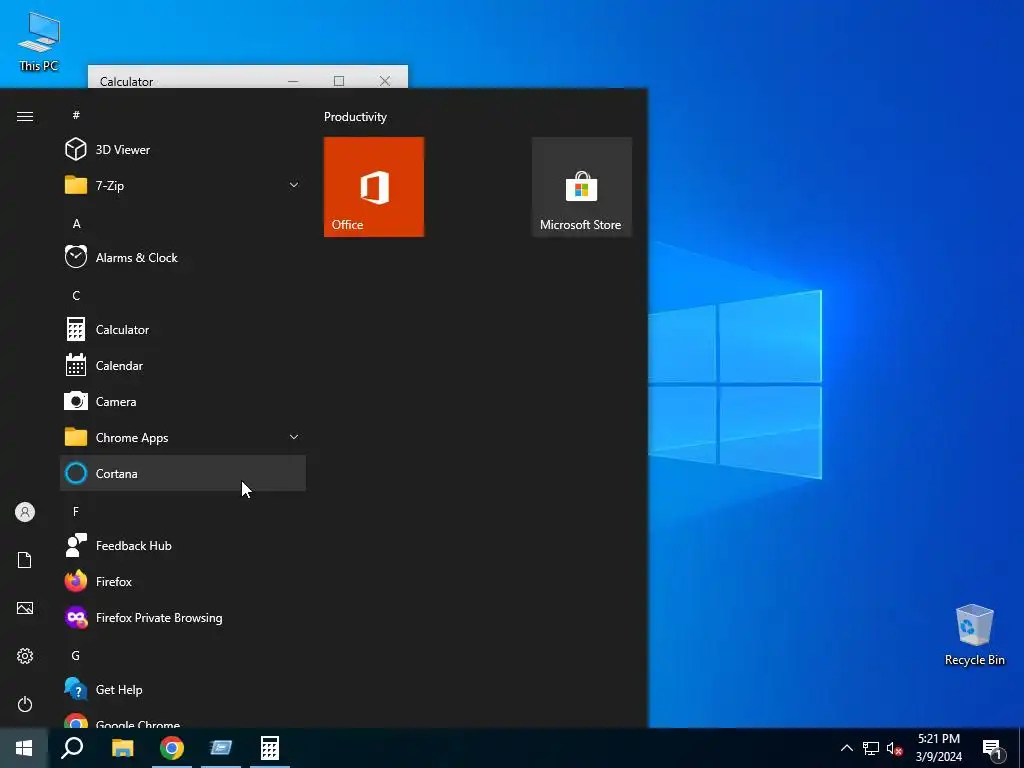This screenshot has width=1024, height=768.
Task: Click the Productivity group title
Action: pos(355,117)
